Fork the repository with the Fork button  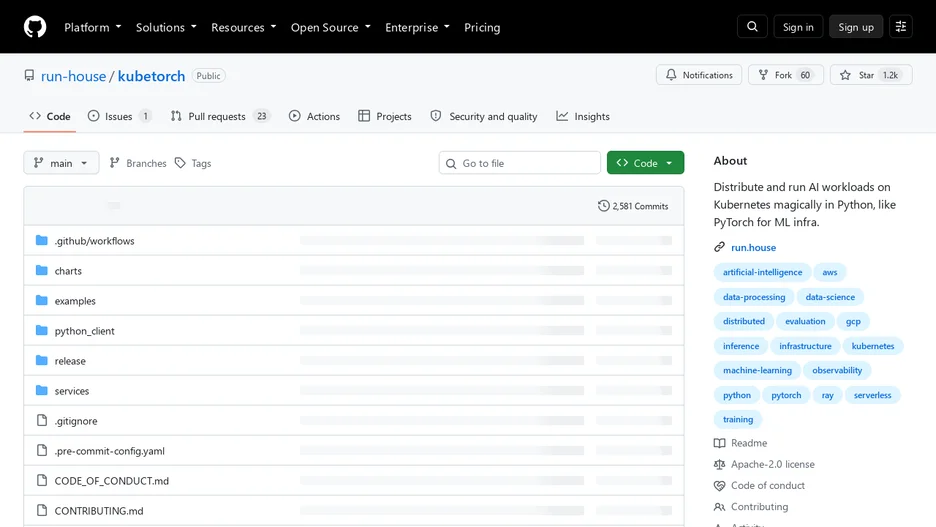point(786,75)
